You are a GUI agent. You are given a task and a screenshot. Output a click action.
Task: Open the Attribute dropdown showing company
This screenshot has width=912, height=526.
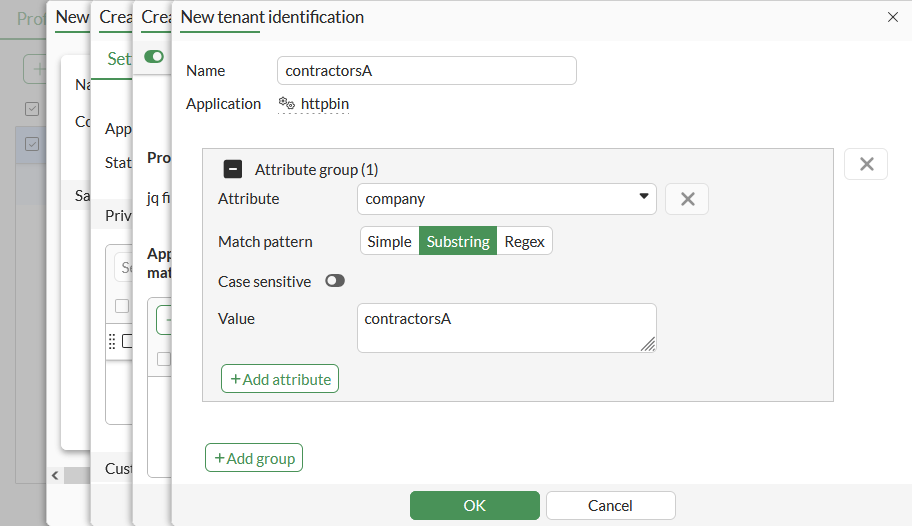506,199
